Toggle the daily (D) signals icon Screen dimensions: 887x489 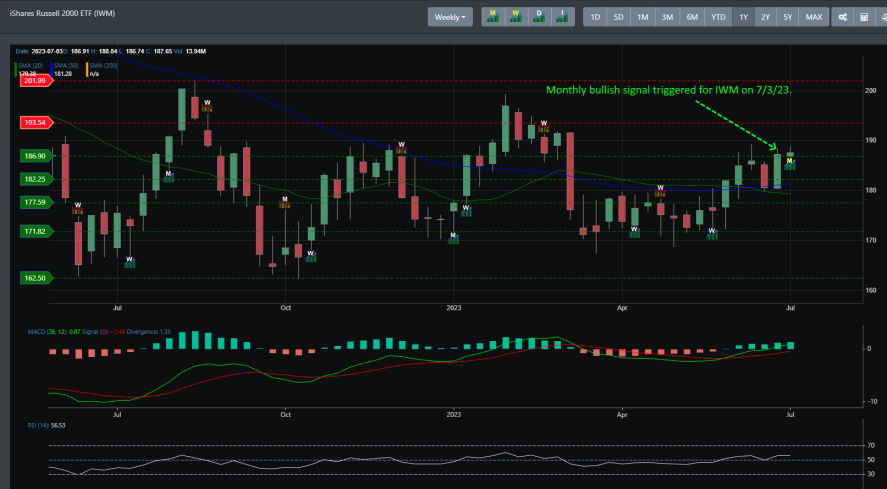click(539, 17)
